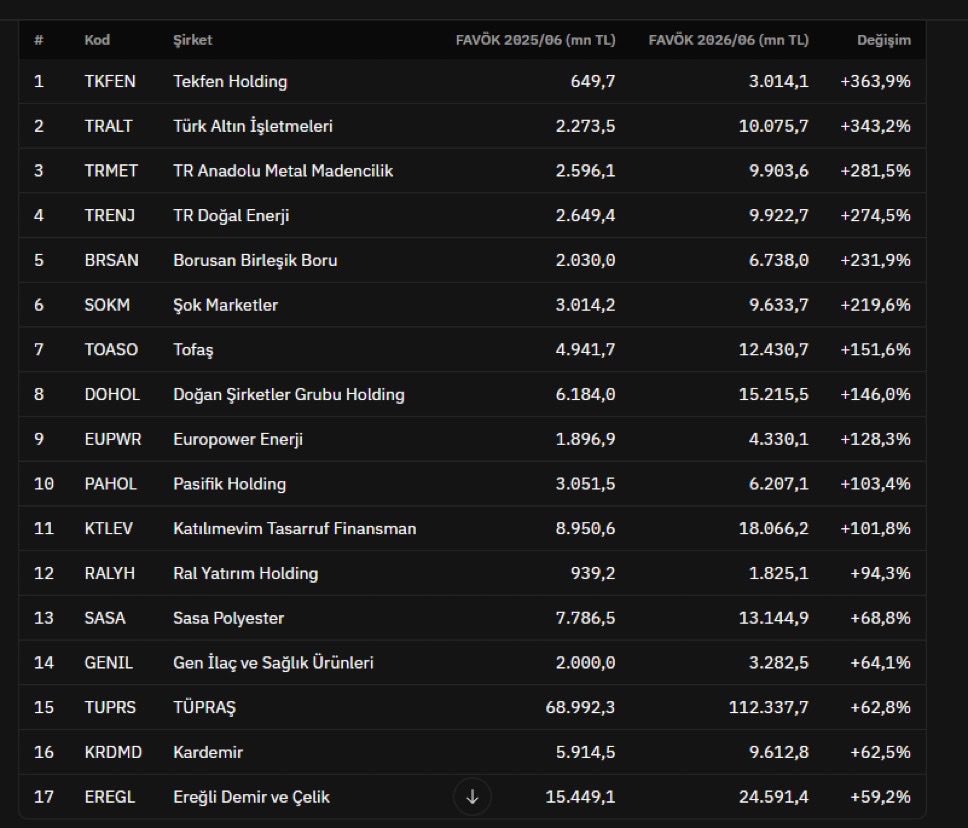The height and width of the screenshot is (828, 968).
Task: Click the +151,6% change value
Action: coord(875,349)
